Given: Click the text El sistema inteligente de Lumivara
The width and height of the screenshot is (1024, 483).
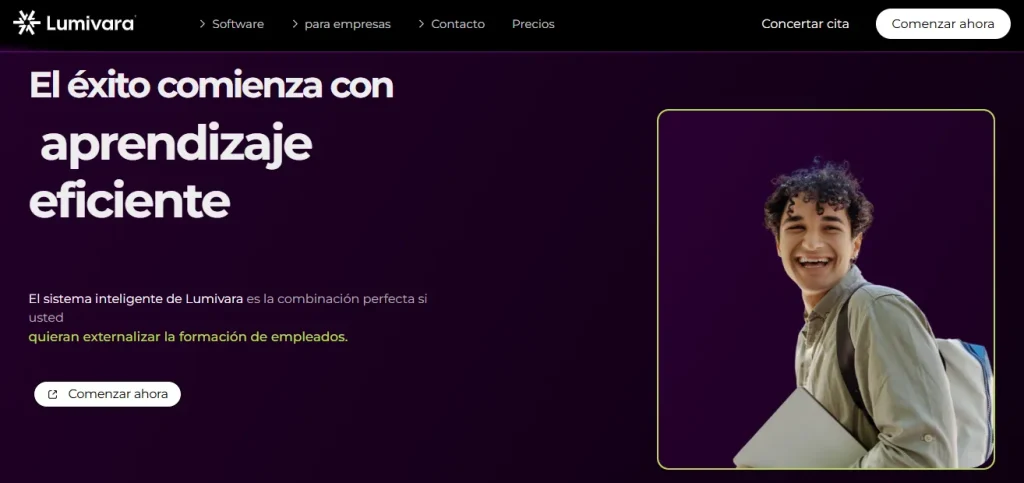Looking at the screenshot, I should point(136,299).
